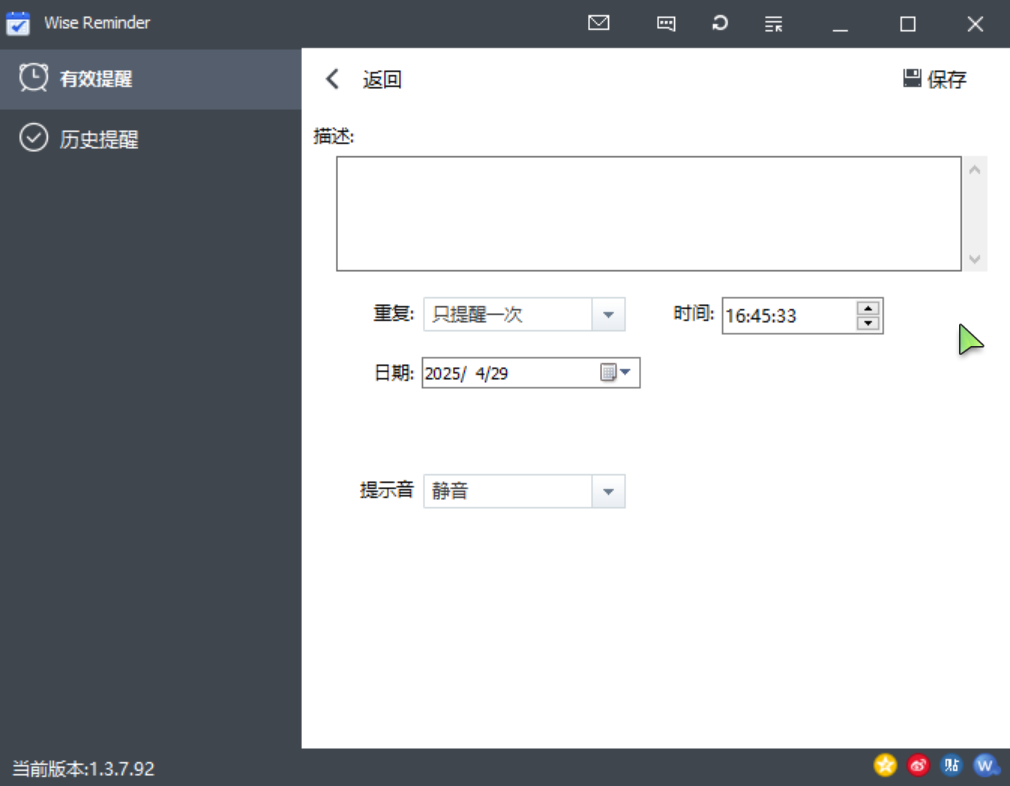Open the 只提醒一次 combo box
This screenshot has height=786, width=1010.
click(x=524, y=314)
